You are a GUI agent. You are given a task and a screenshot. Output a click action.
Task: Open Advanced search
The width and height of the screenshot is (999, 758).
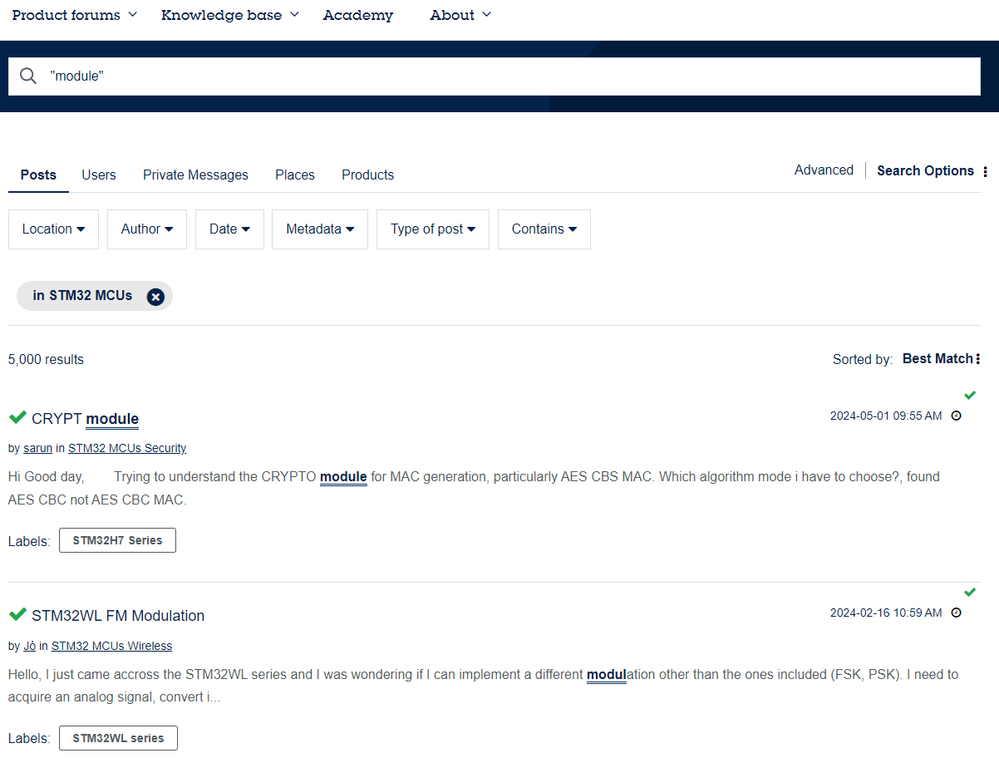click(824, 170)
